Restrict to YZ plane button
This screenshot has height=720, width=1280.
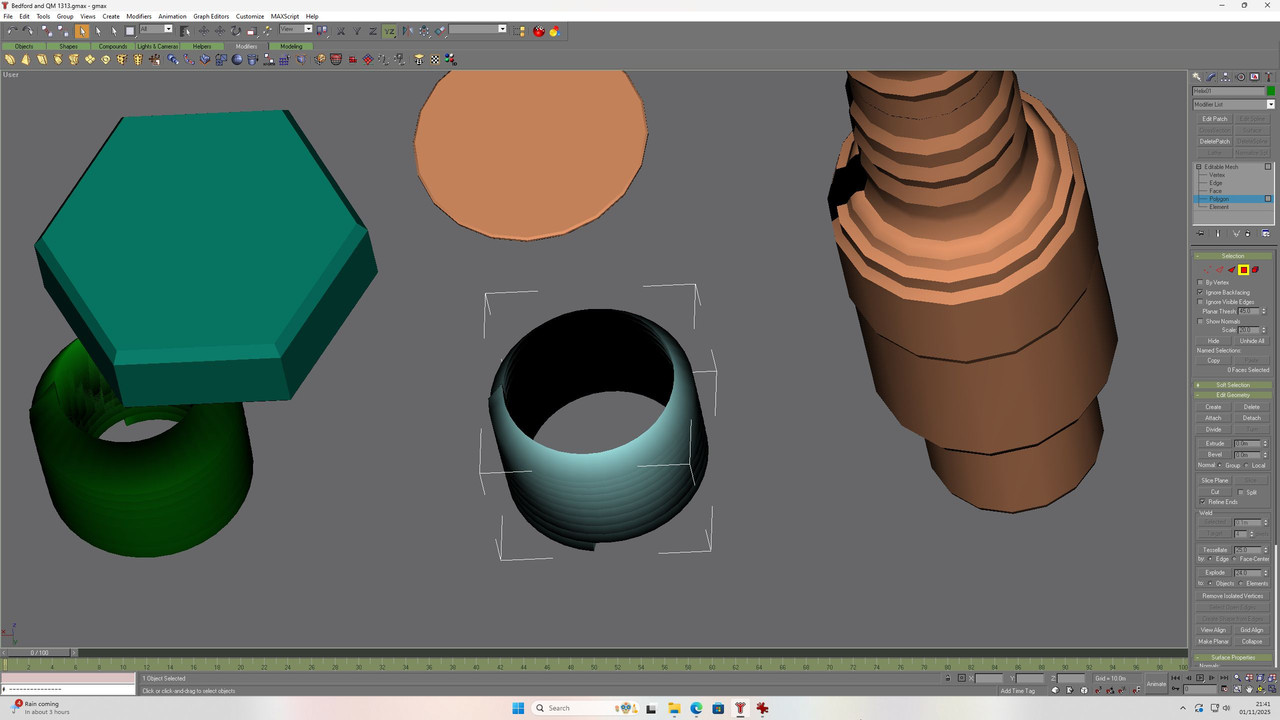[389, 31]
